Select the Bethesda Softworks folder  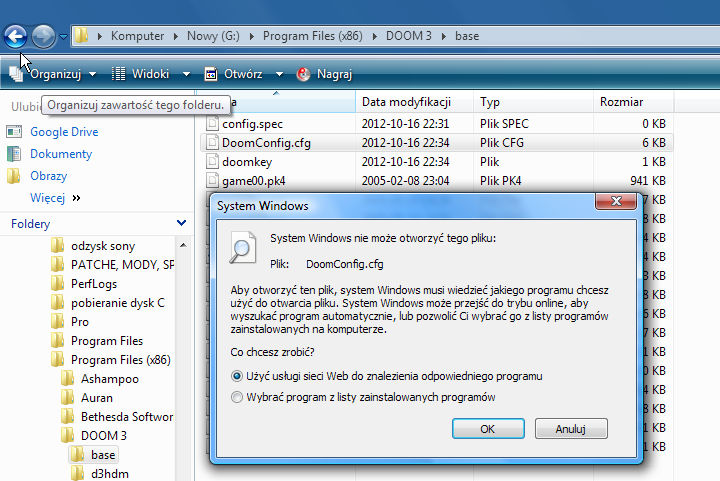pyautogui.click(x=127, y=417)
